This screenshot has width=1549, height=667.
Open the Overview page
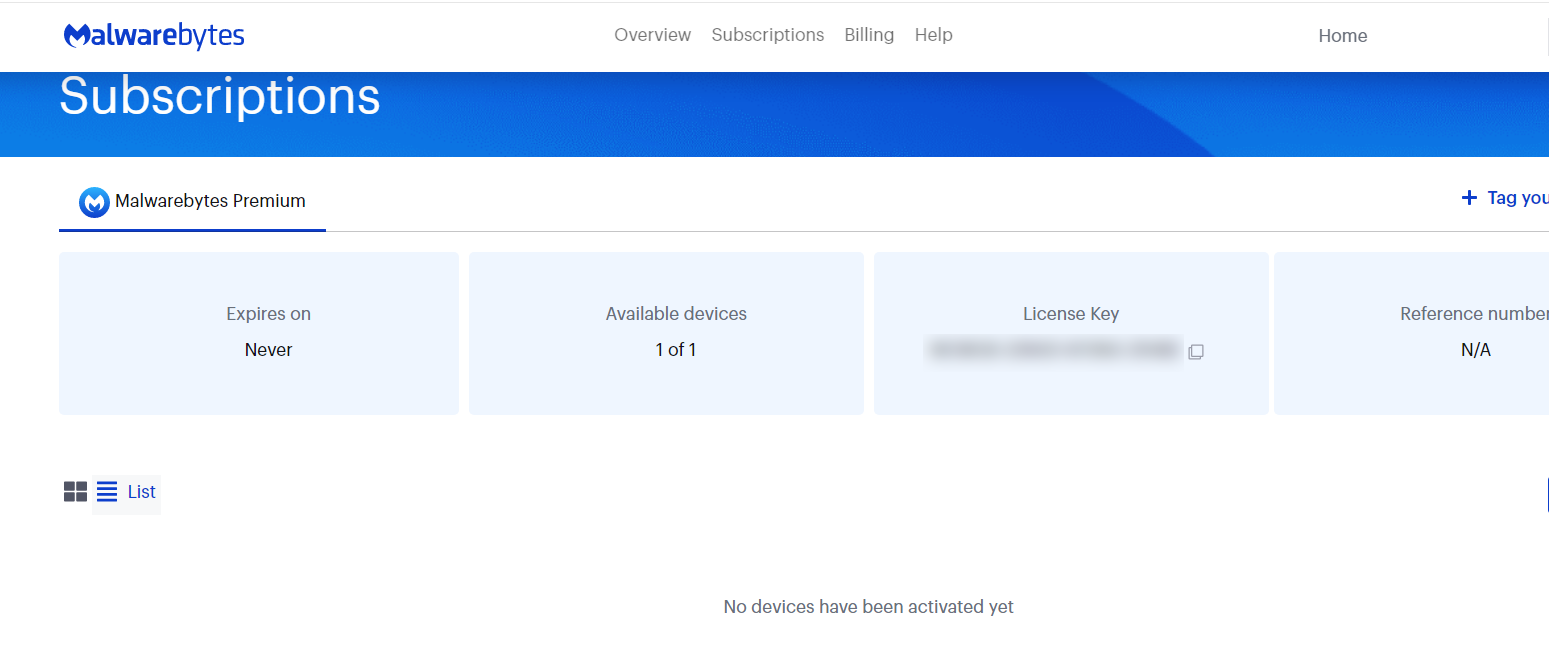pos(652,35)
